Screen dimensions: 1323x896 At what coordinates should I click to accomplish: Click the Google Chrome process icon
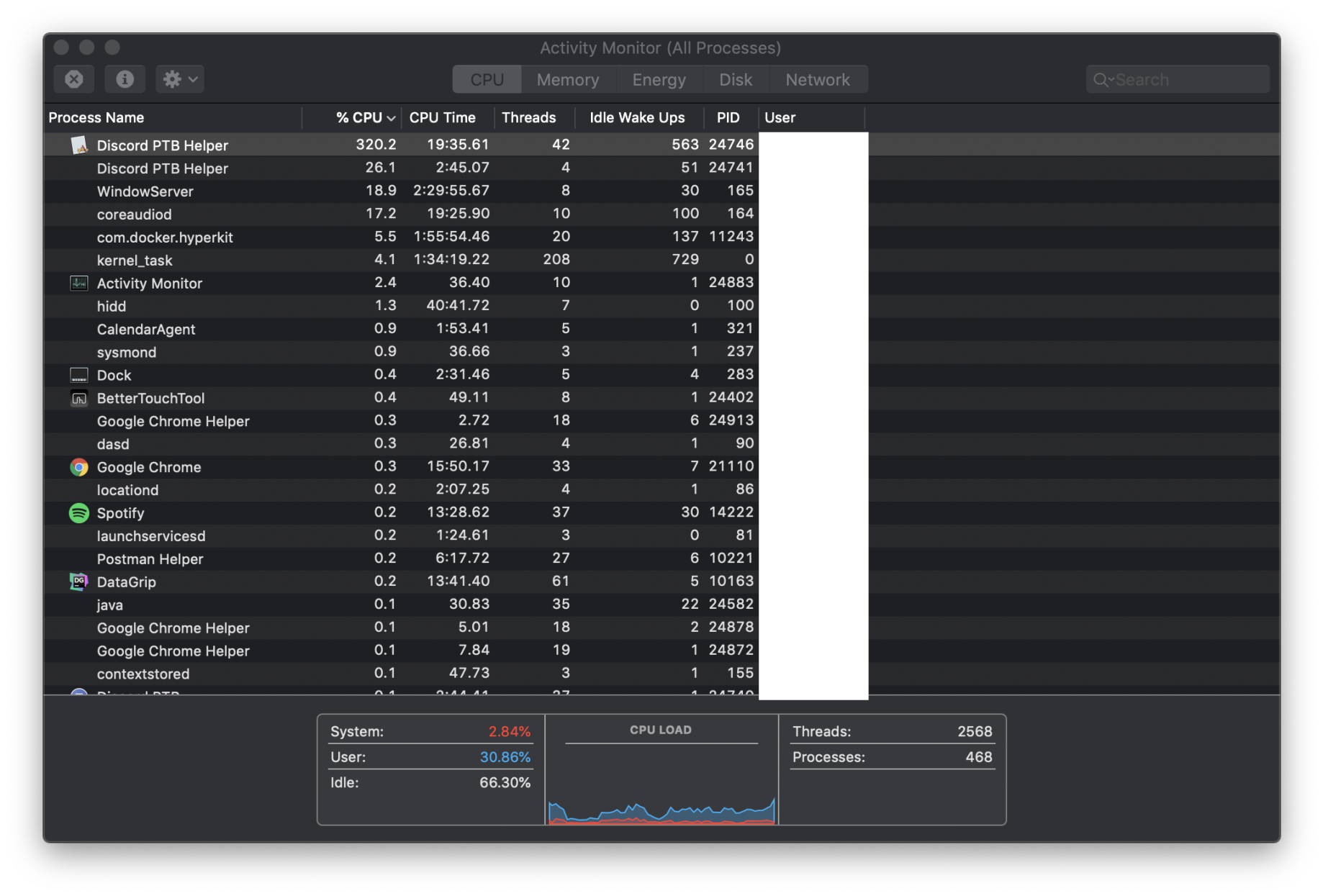(79, 467)
